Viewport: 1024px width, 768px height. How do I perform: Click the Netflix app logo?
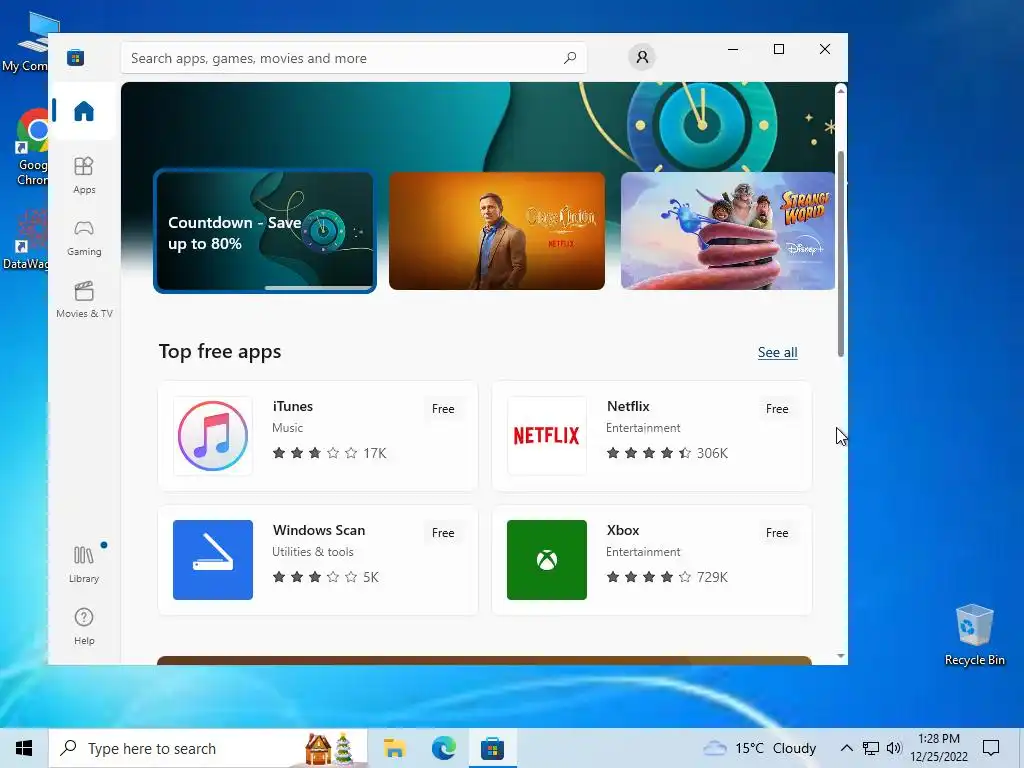547,436
